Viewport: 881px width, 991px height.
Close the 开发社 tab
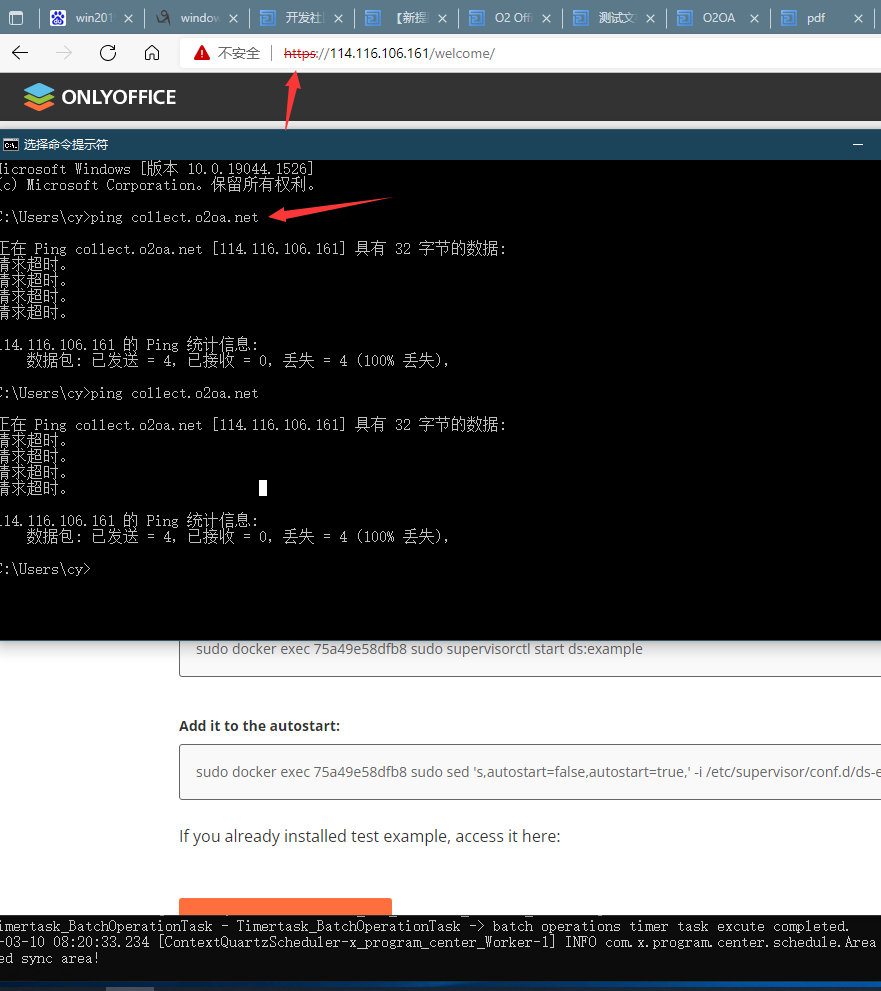[x=338, y=19]
